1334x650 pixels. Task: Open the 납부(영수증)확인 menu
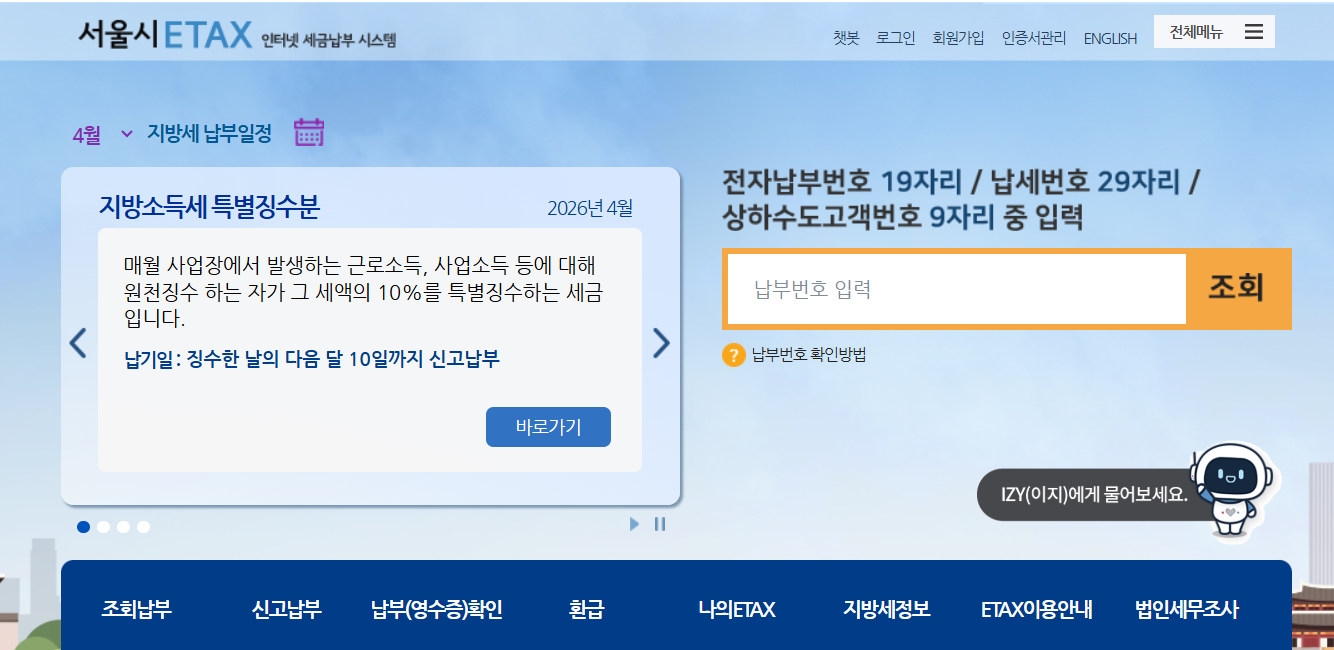click(x=436, y=609)
